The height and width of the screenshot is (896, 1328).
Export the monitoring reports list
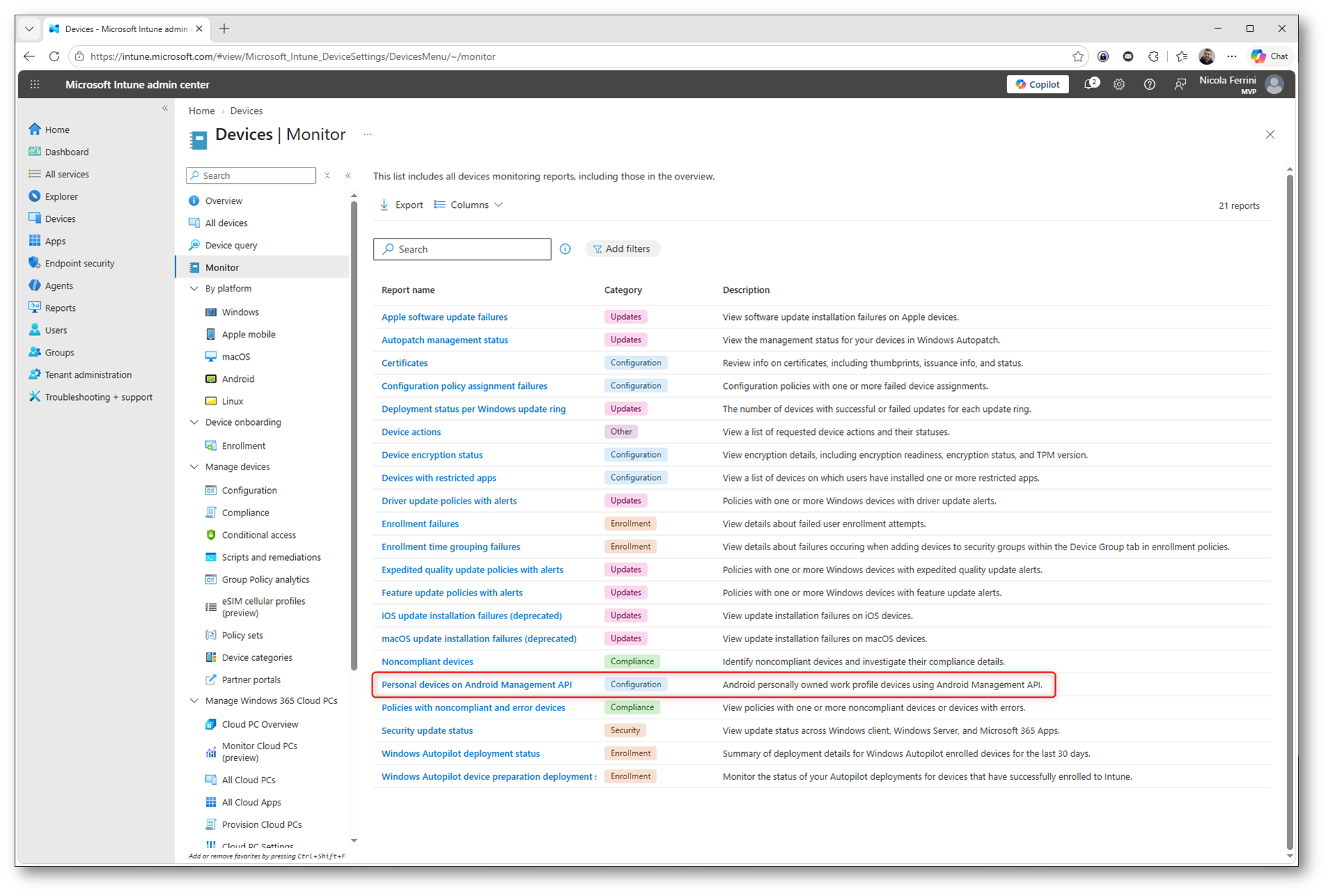click(x=402, y=205)
